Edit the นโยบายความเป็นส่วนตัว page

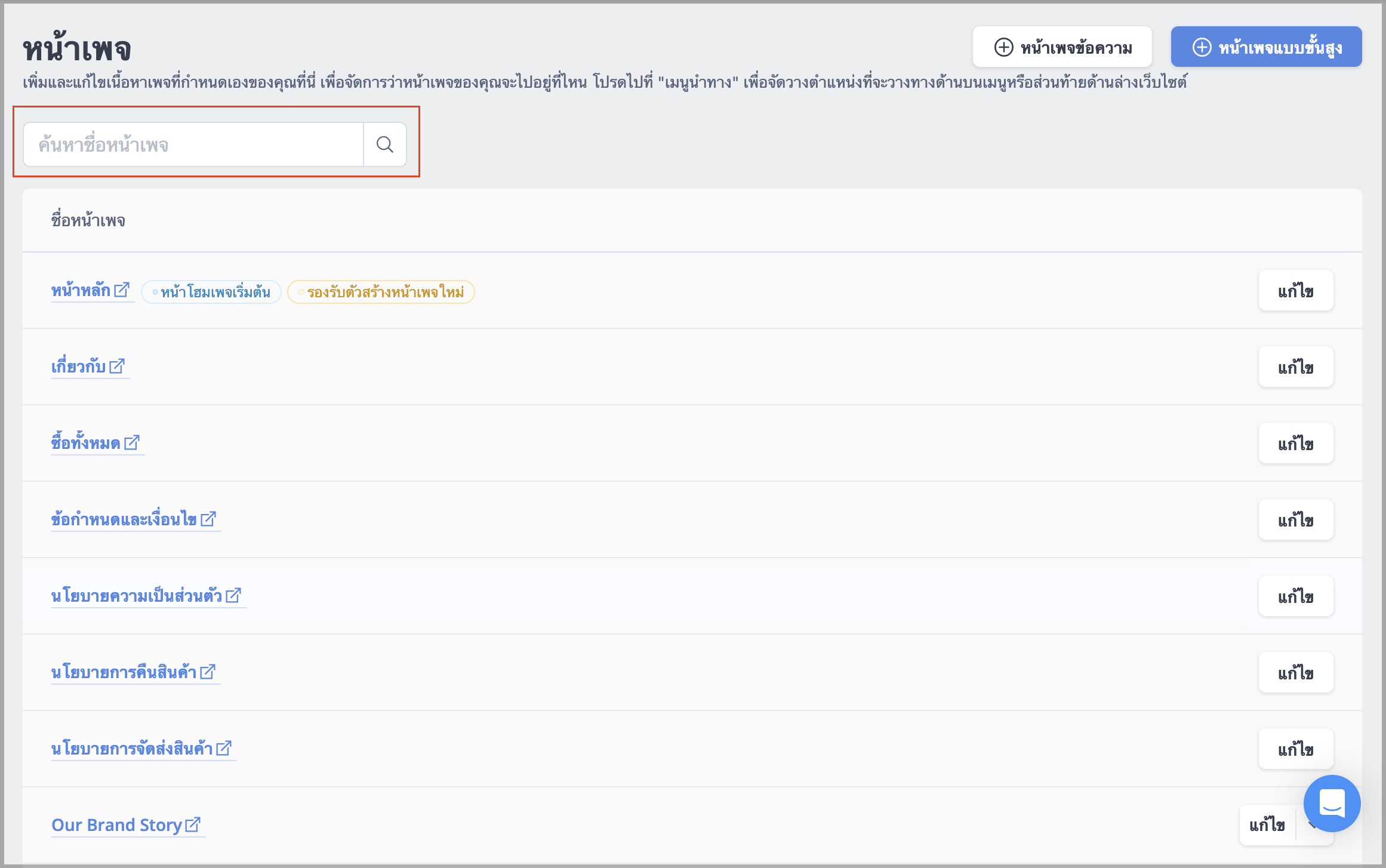point(1296,596)
